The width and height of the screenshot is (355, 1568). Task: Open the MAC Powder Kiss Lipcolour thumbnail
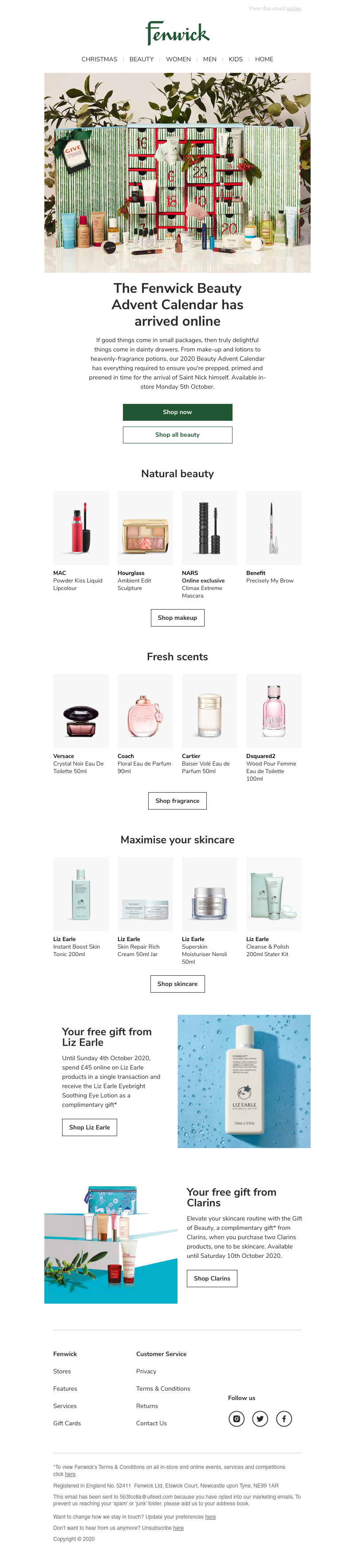click(x=81, y=528)
